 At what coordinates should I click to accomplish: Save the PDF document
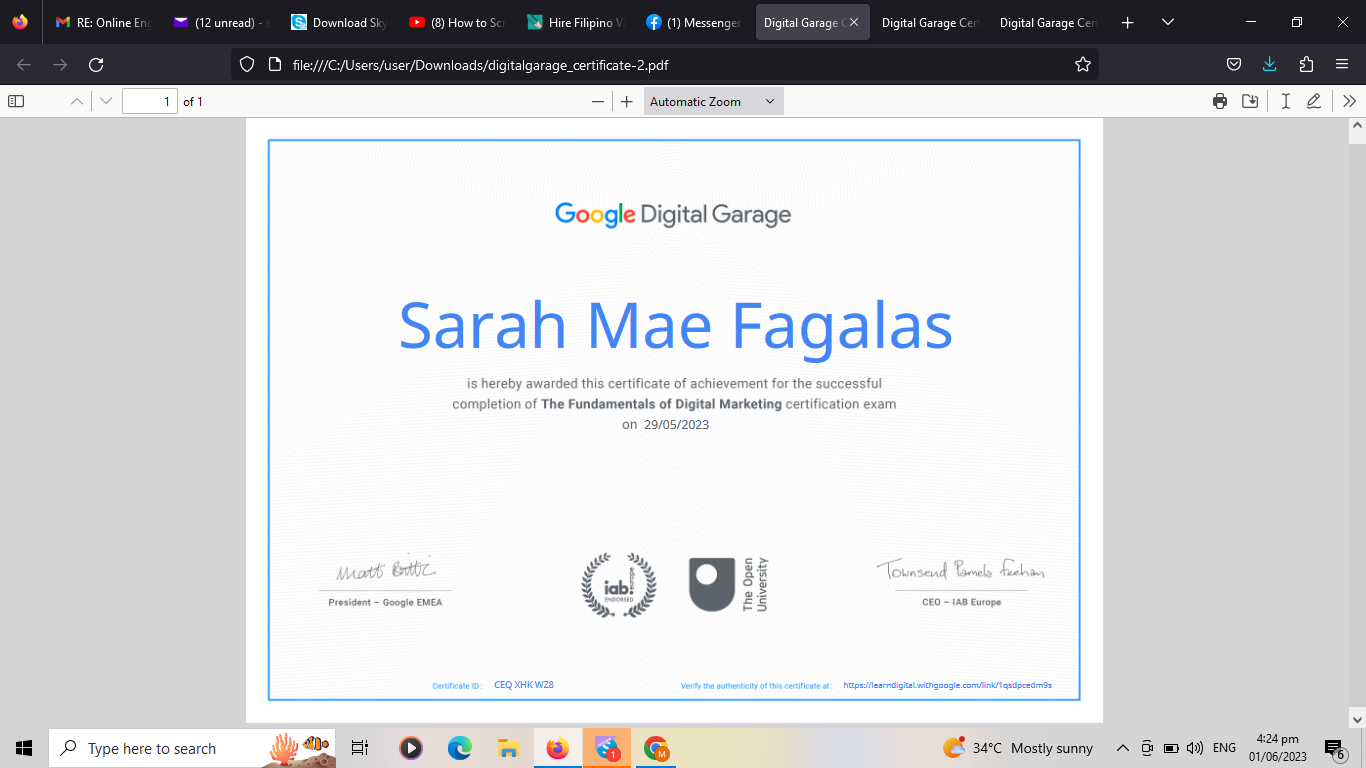point(1250,101)
